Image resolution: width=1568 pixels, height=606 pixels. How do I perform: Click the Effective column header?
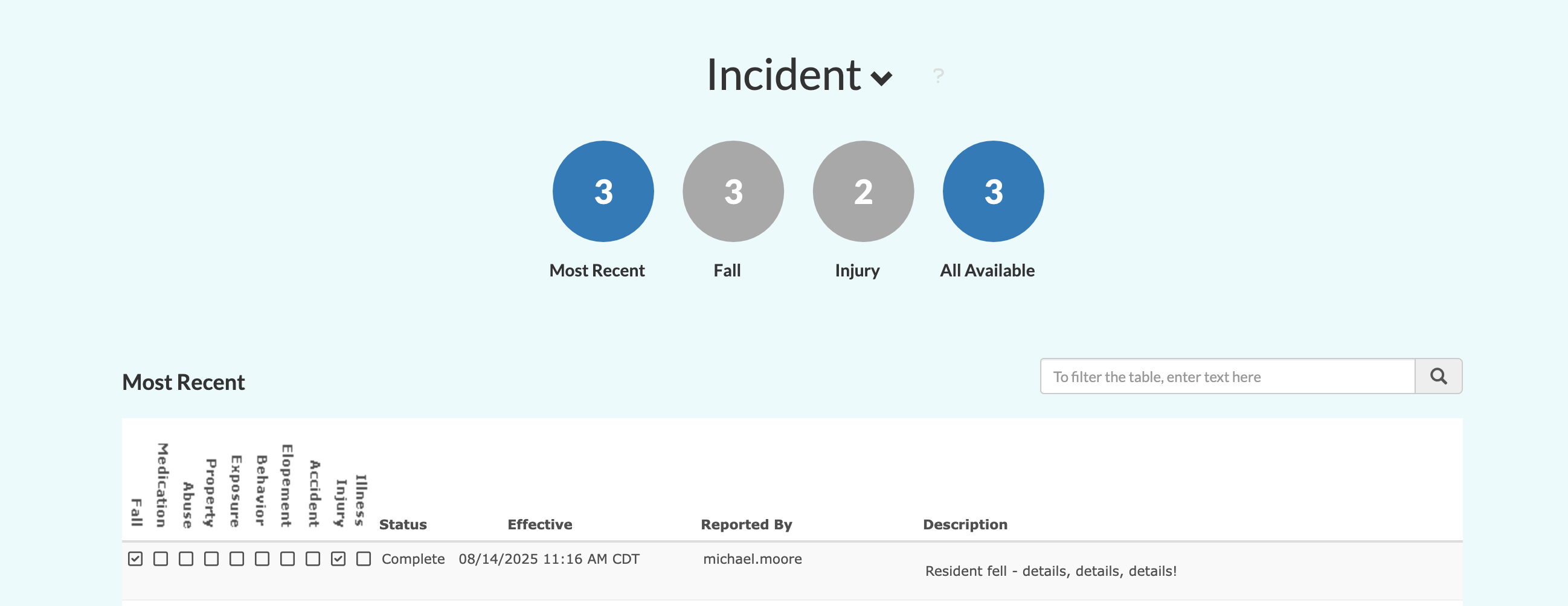coord(540,525)
